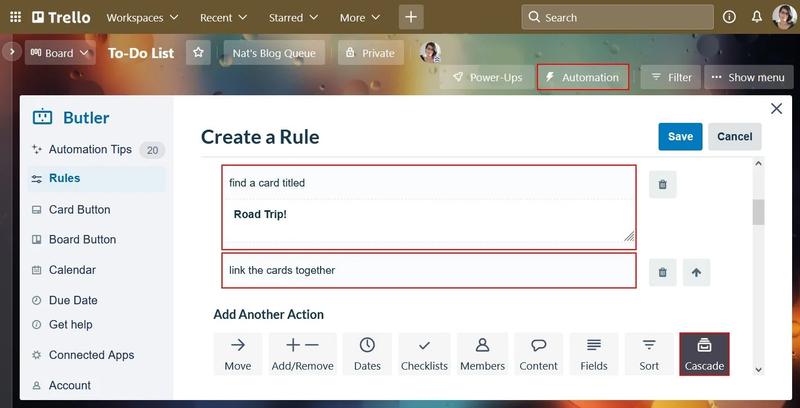Viewport: 800px width, 408px height.
Task: Select the Rules section
Action: [x=97, y=178]
